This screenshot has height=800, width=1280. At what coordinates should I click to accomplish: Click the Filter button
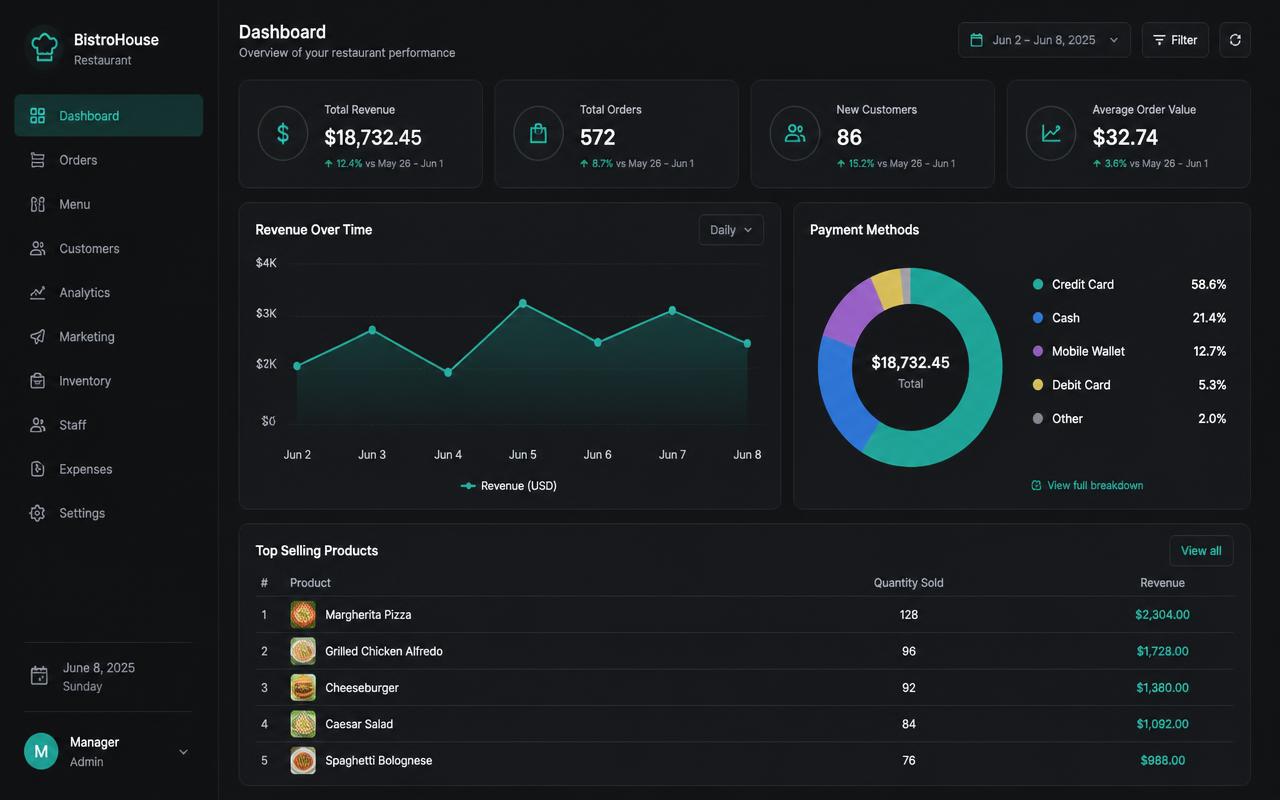click(x=1175, y=40)
